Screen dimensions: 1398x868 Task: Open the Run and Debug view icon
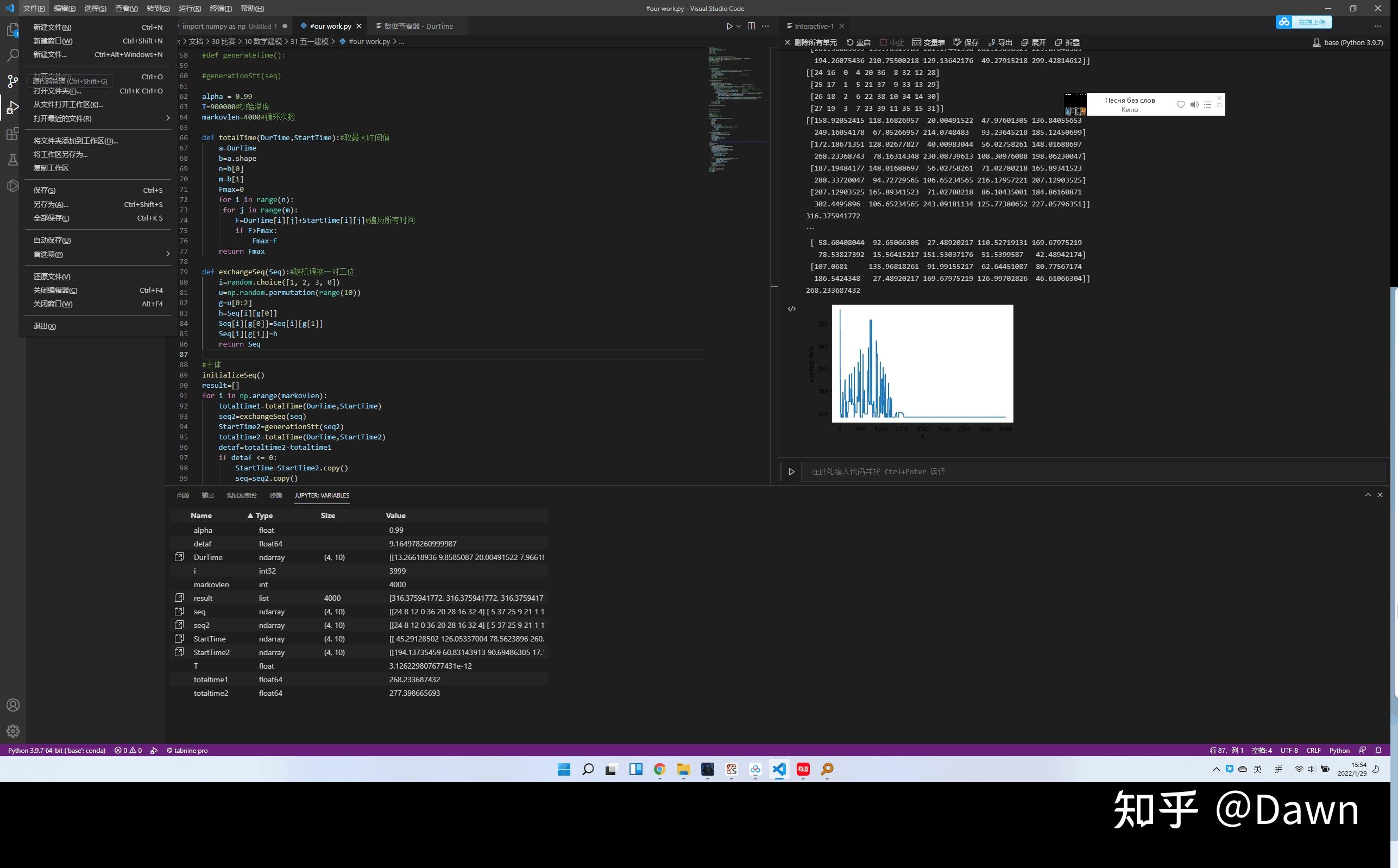(x=12, y=108)
